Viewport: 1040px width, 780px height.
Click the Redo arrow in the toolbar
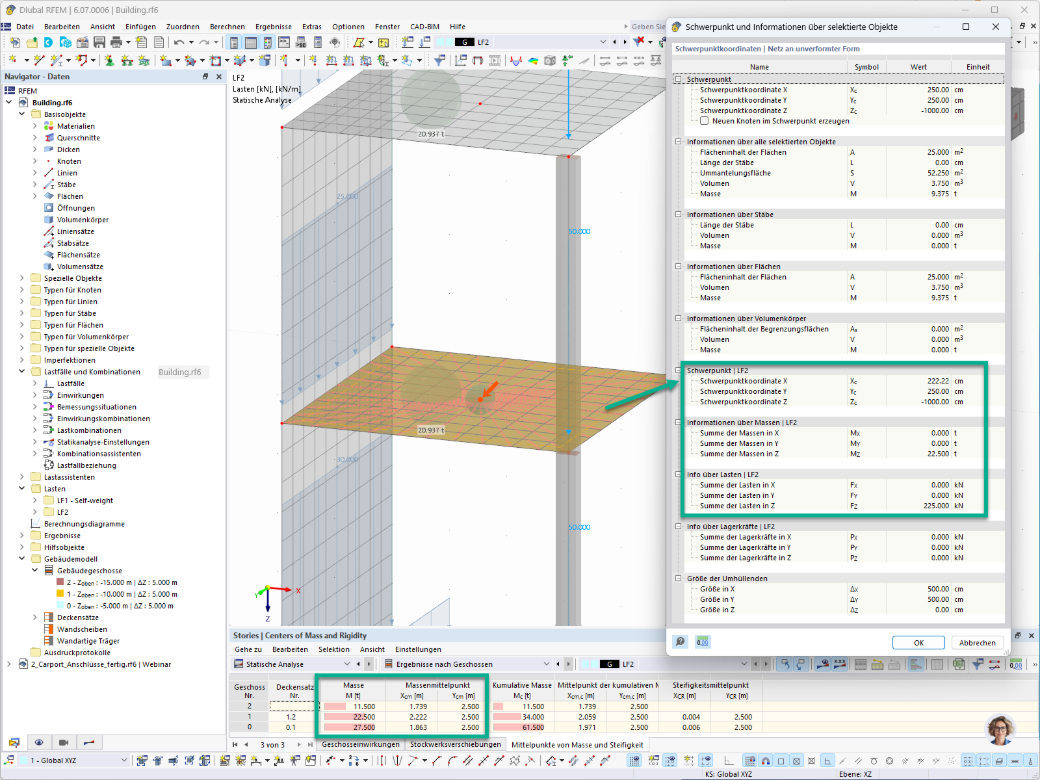pos(204,42)
